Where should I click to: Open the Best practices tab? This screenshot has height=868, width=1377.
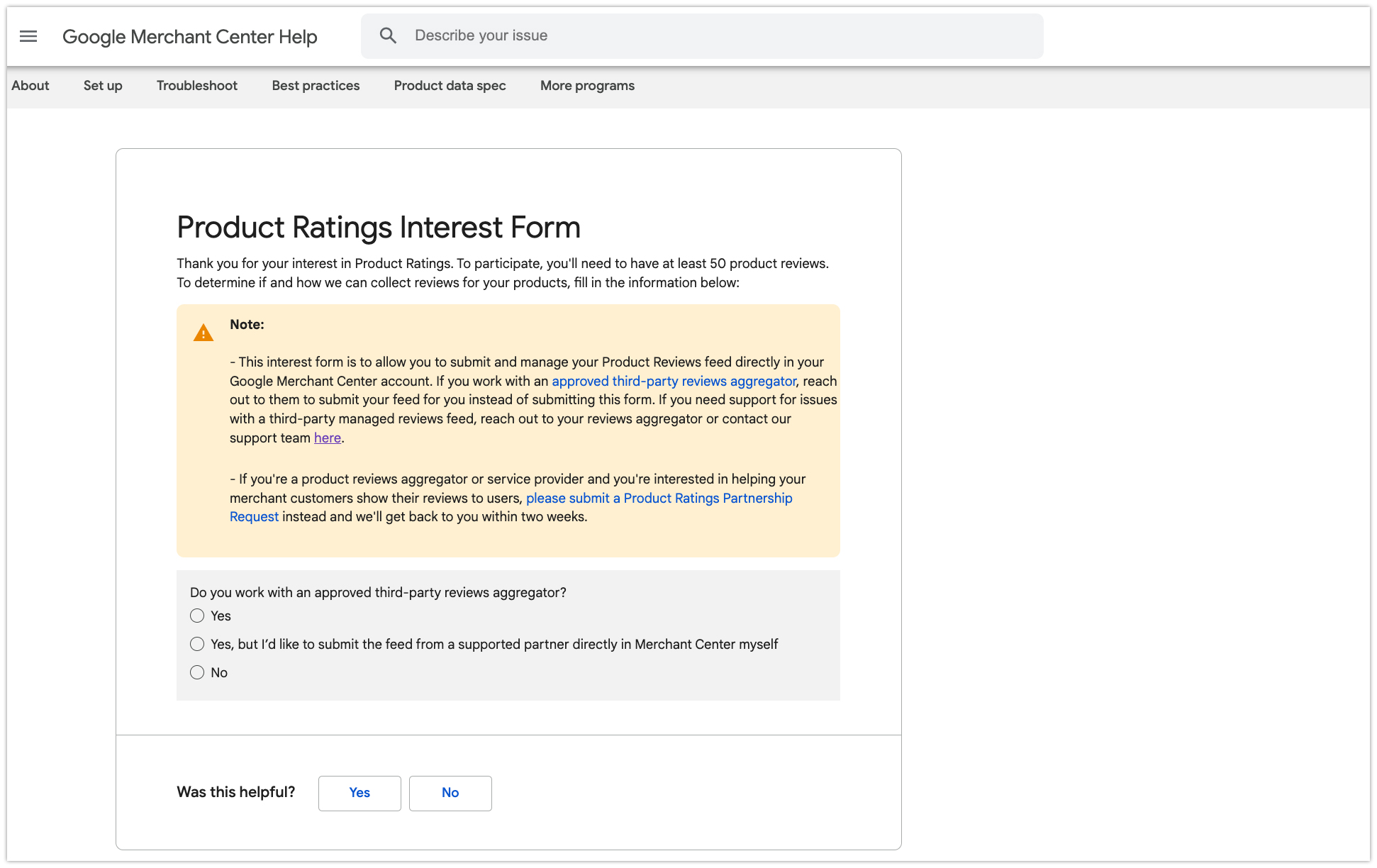coord(316,86)
